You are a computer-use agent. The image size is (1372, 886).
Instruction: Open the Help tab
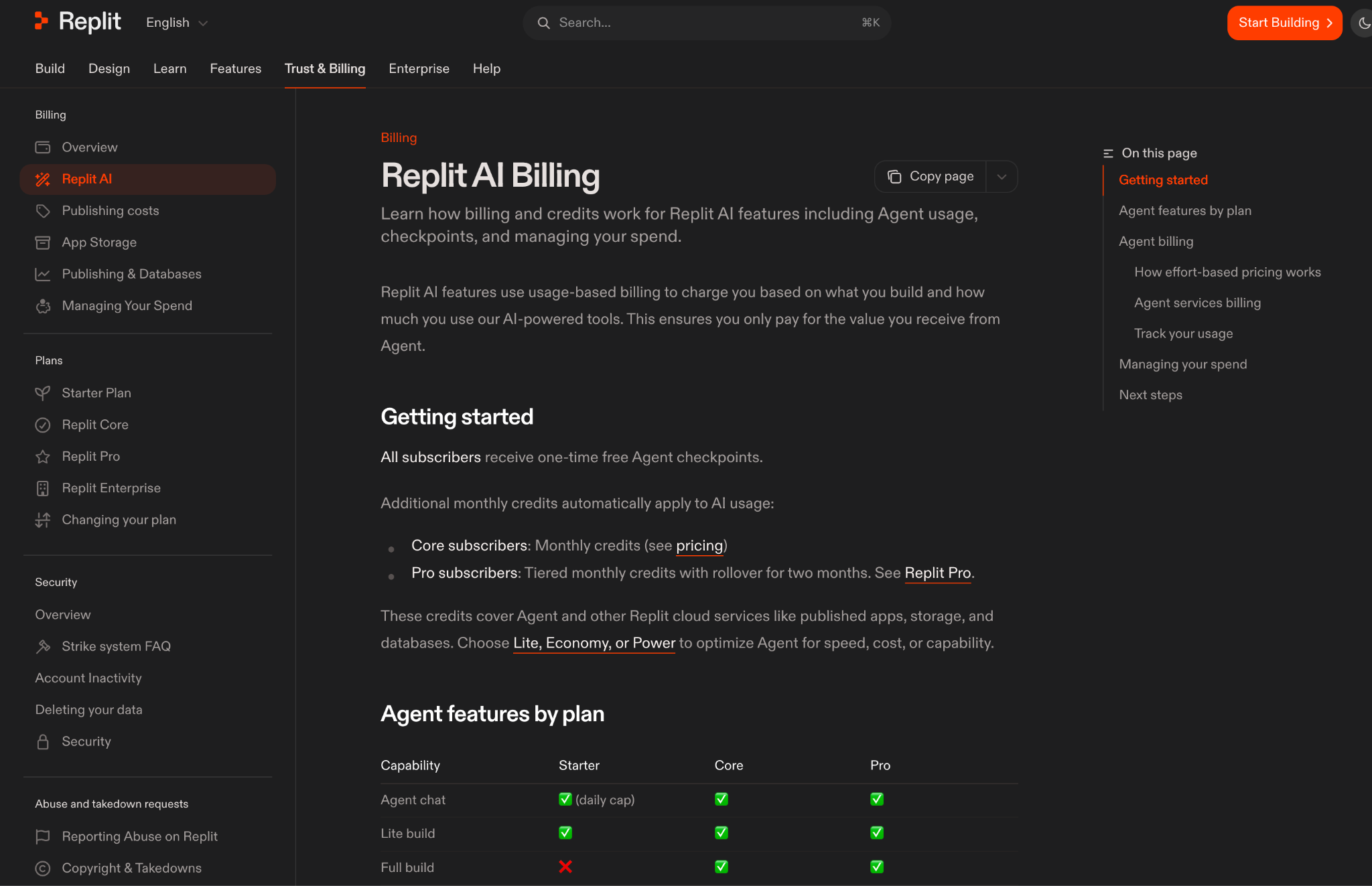tap(487, 68)
